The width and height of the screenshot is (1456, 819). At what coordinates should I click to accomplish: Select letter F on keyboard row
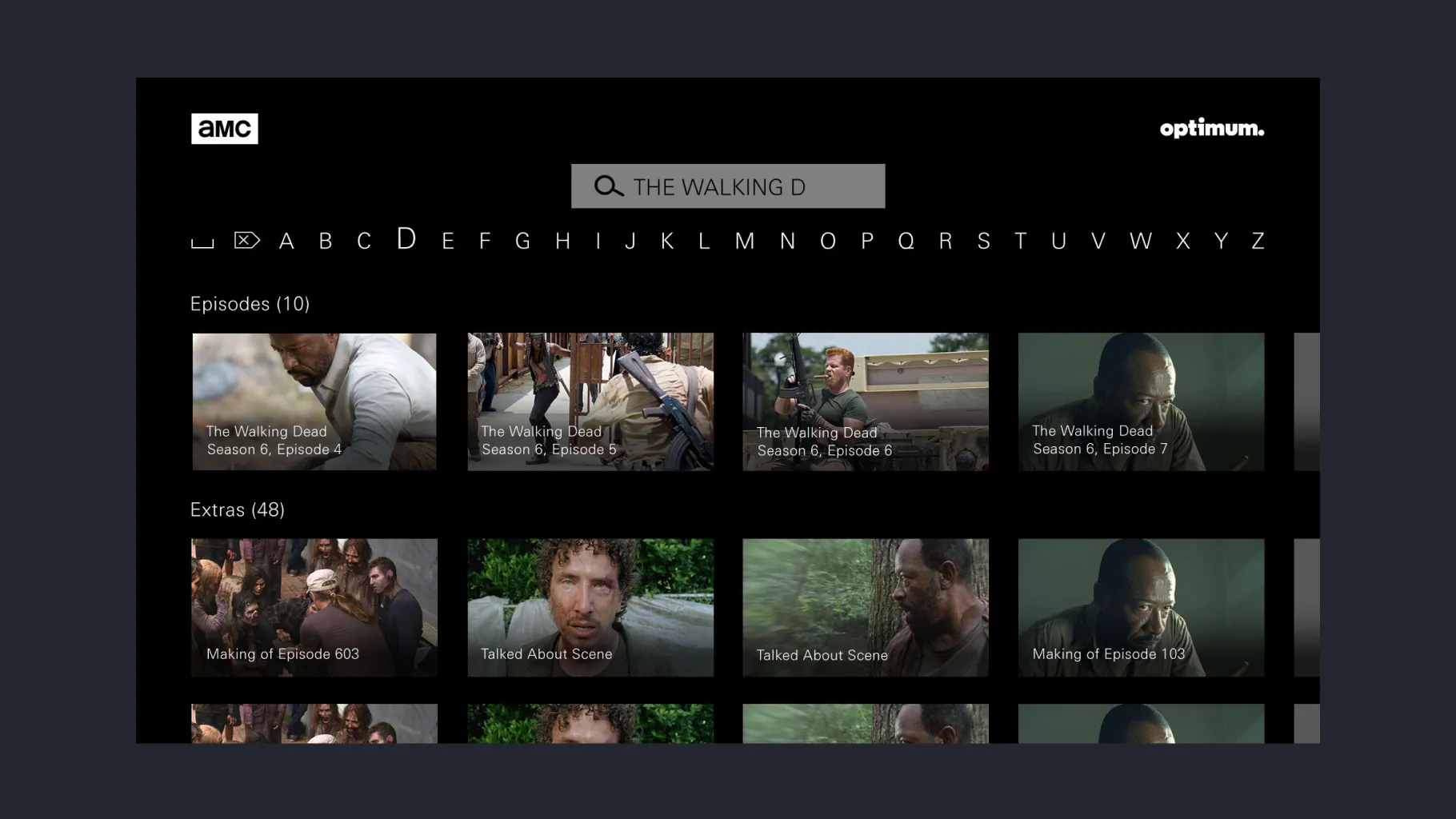tap(485, 241)
